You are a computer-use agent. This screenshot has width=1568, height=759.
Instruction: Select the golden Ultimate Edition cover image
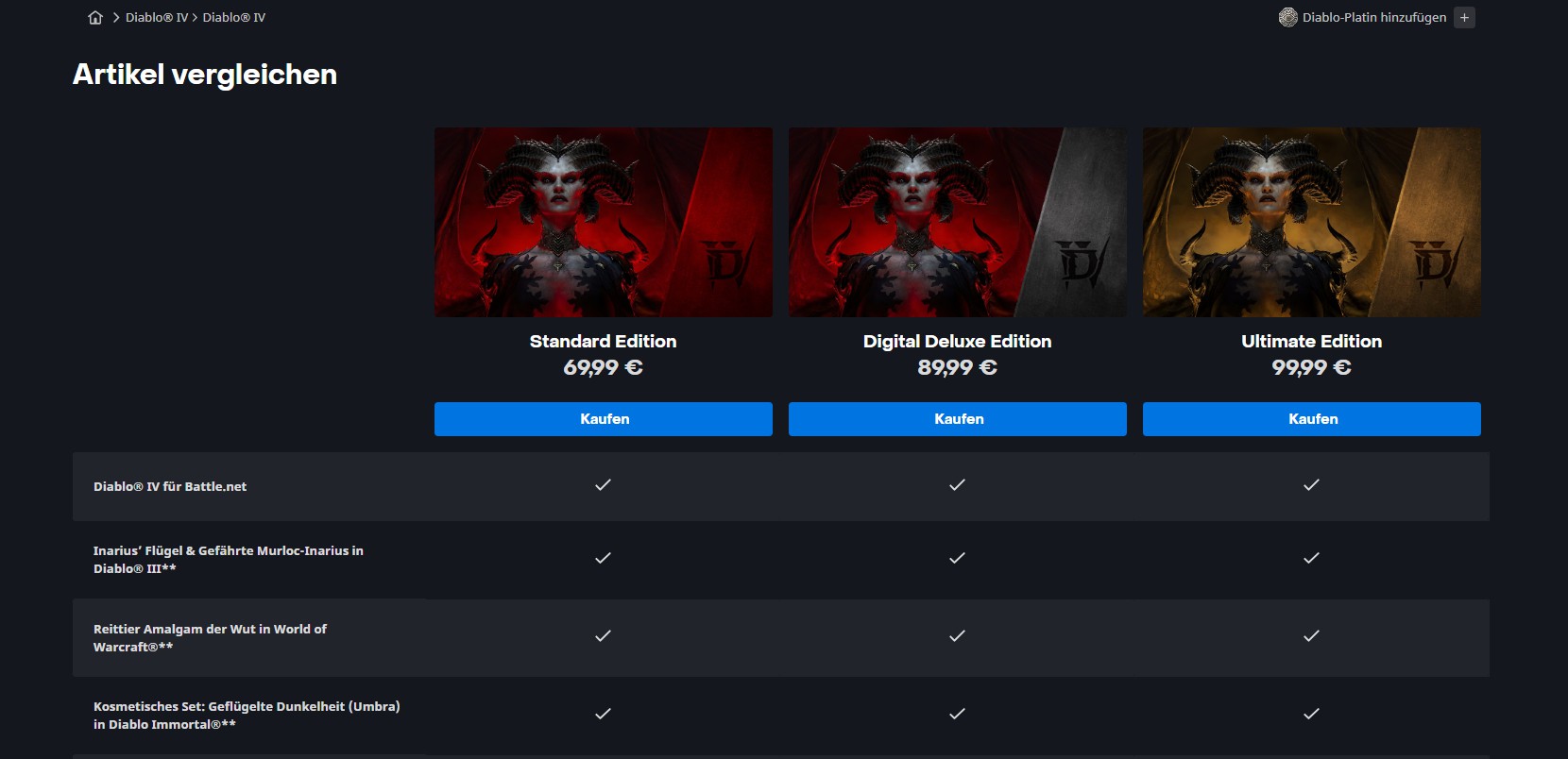coord(1312,223)
